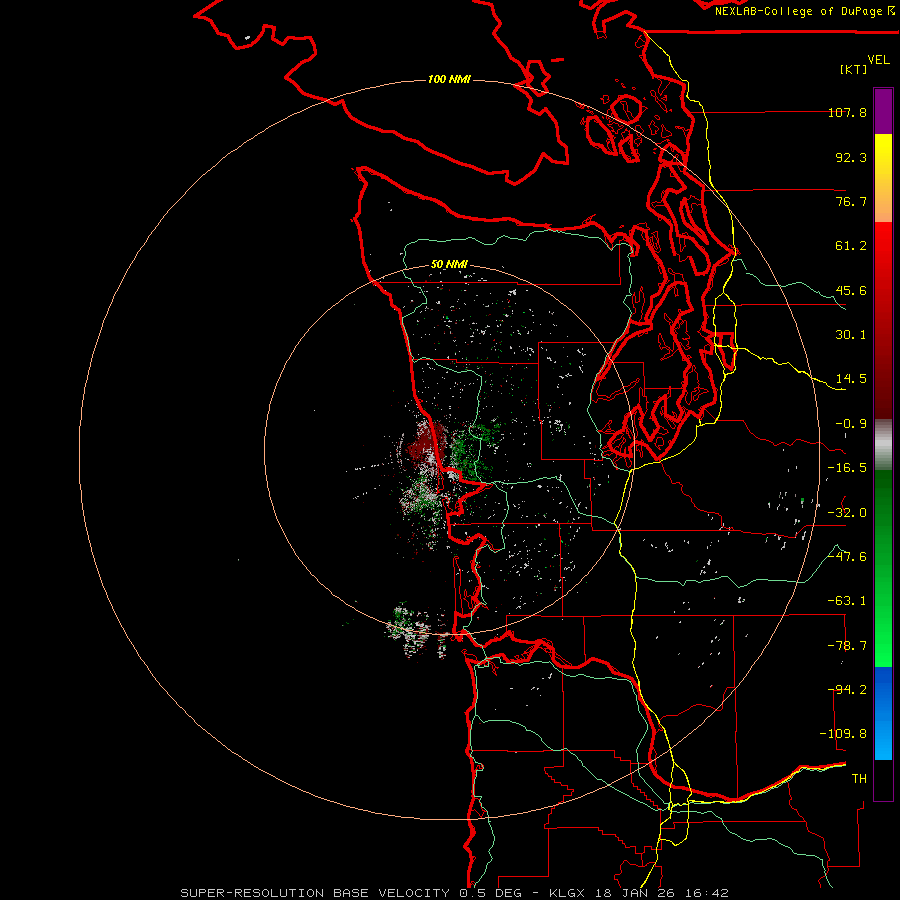This screenshot has height=900, width=900.
Task: Click the 92.3 velocity legend value
Action: click(851, 157)
